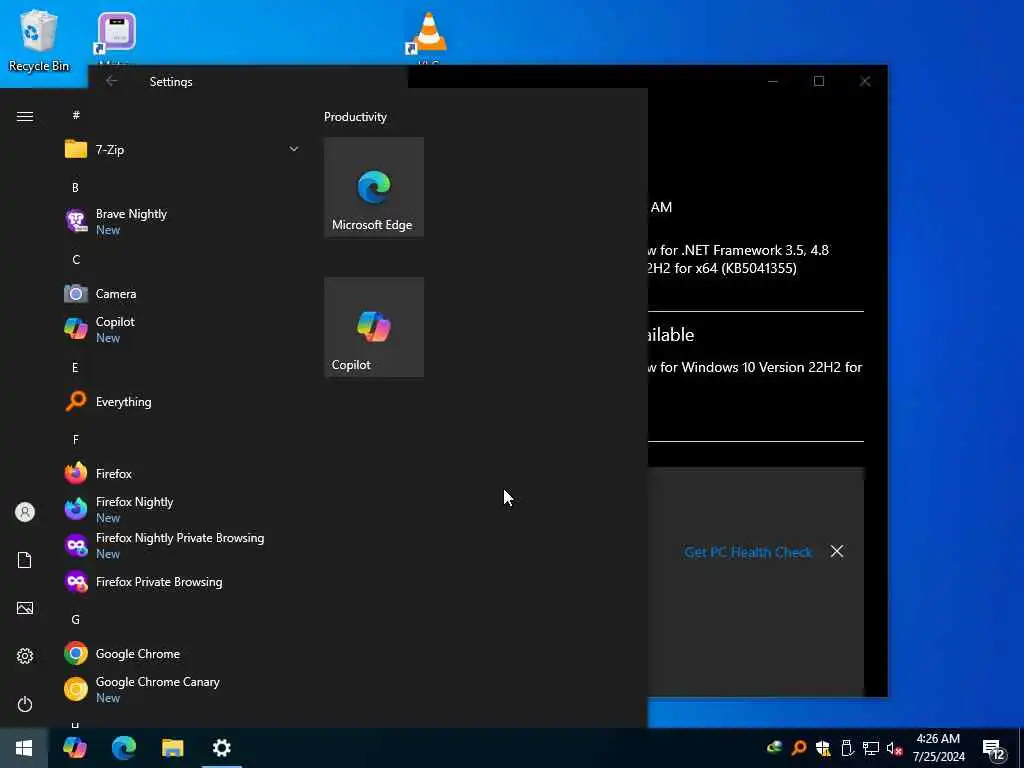Image resolution: width=1024 pixels, height=768 pixels.
Task: Click the Windows Start button
Action: pos(24,748)
